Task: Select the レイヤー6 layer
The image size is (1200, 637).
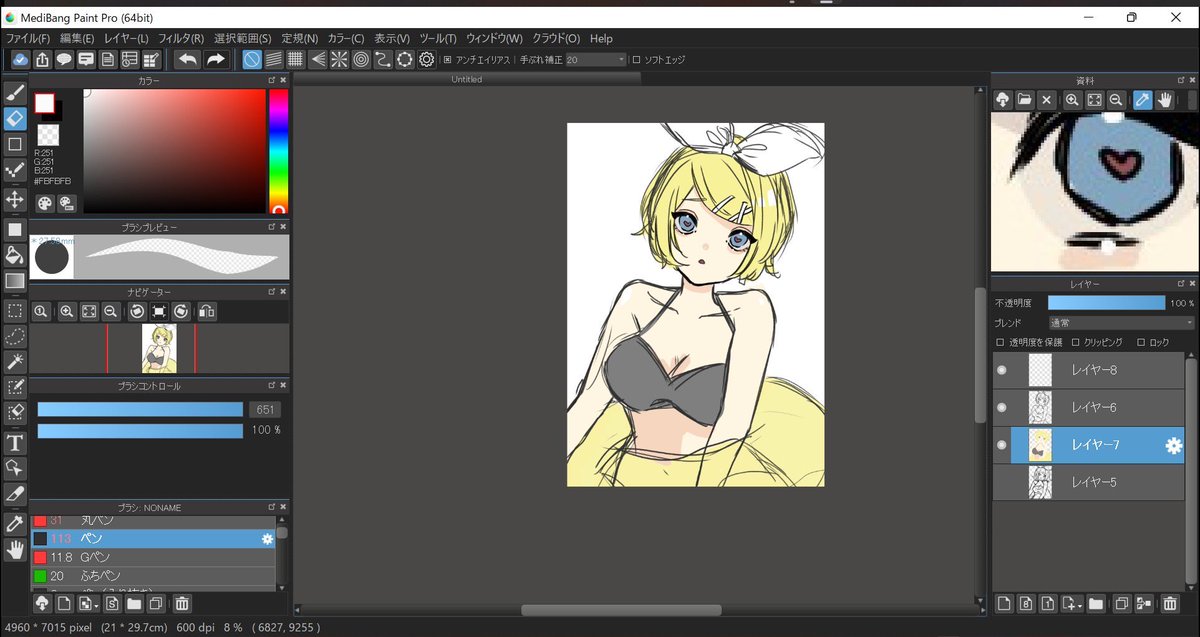Action: click(x=1088, y=407)
